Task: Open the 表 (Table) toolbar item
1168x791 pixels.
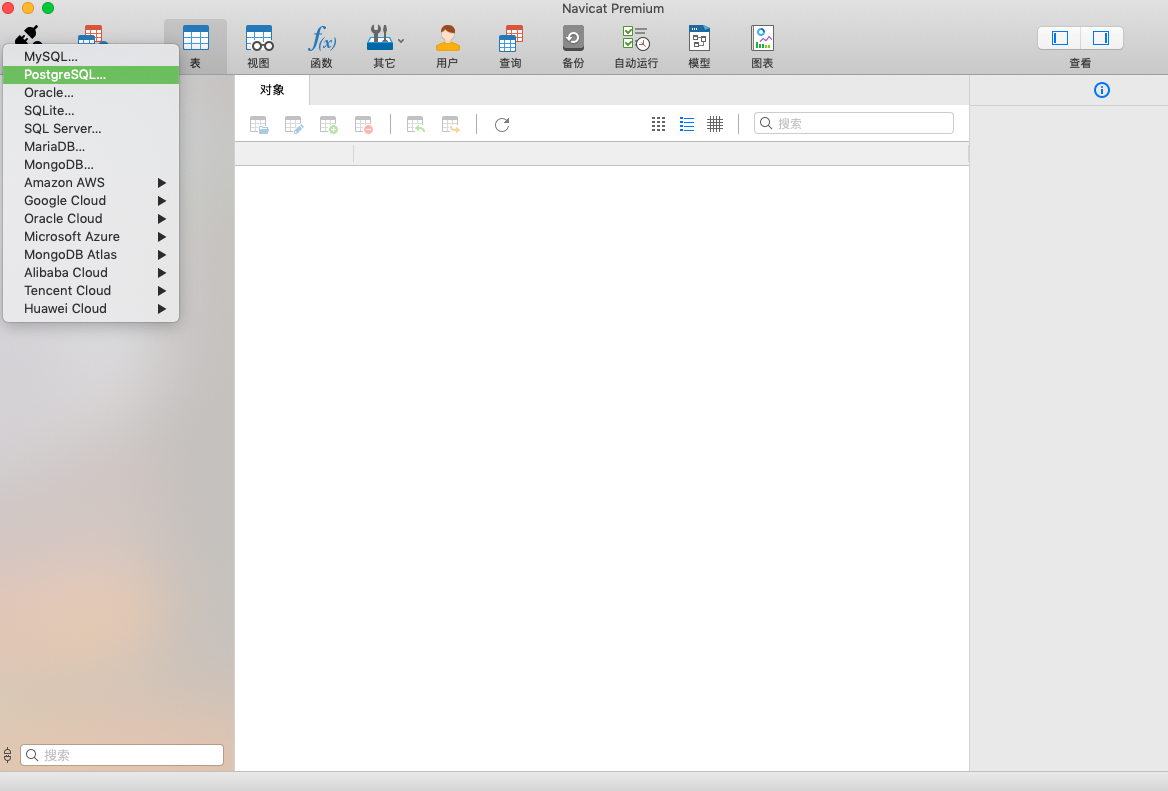Action: click(x=195, y=46)
